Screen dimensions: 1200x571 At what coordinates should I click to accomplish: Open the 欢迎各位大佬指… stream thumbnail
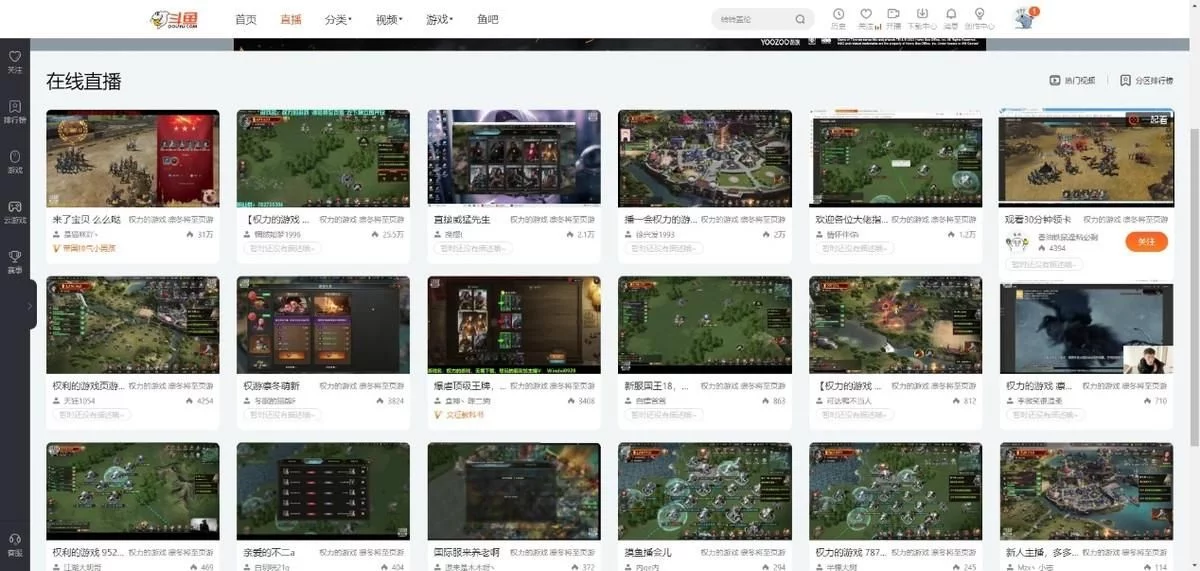pos(895,158)
